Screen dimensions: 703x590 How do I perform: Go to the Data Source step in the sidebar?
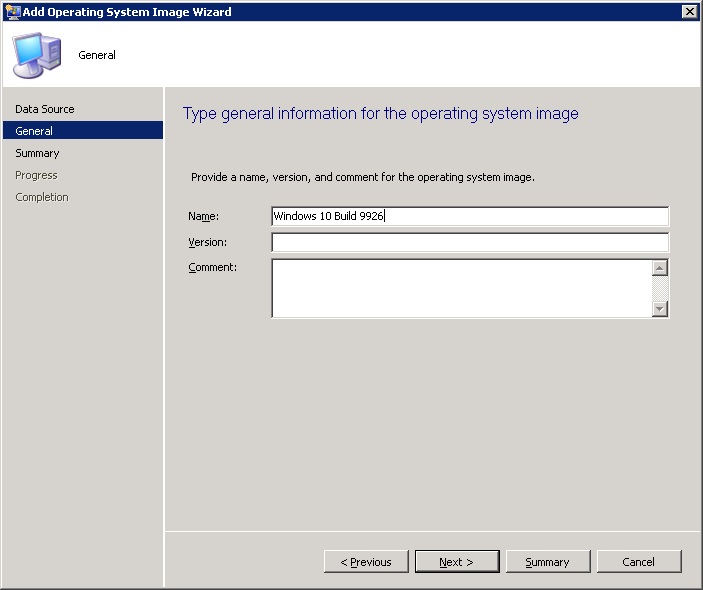[x=45, y=109]
